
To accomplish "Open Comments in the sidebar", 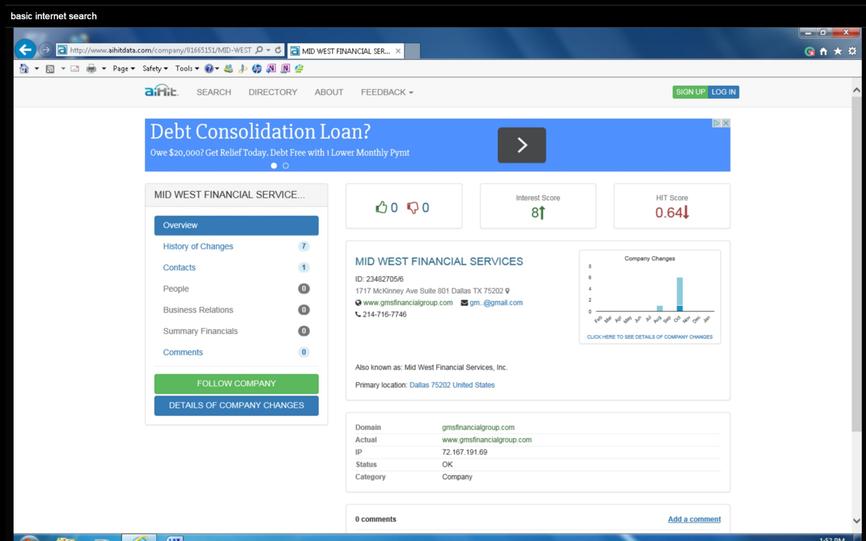I will point(236,352).
